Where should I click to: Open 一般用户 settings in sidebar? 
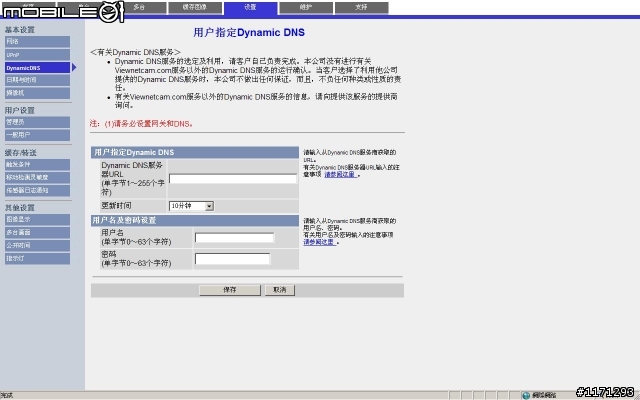pos(38,135)
